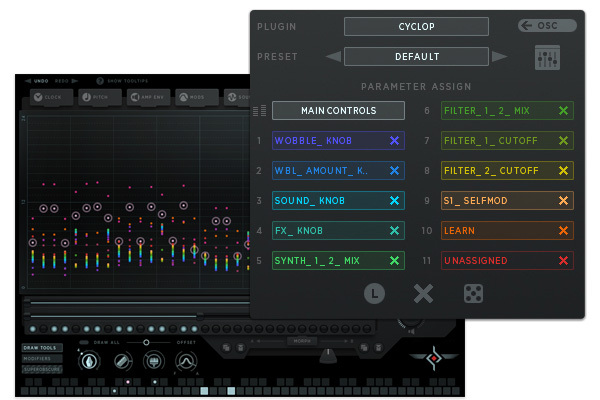The width and height of the screenshot is (600, 400).
Task: Select the FILTER_1_2_MIX parameter slot
Action: point(507,111)
